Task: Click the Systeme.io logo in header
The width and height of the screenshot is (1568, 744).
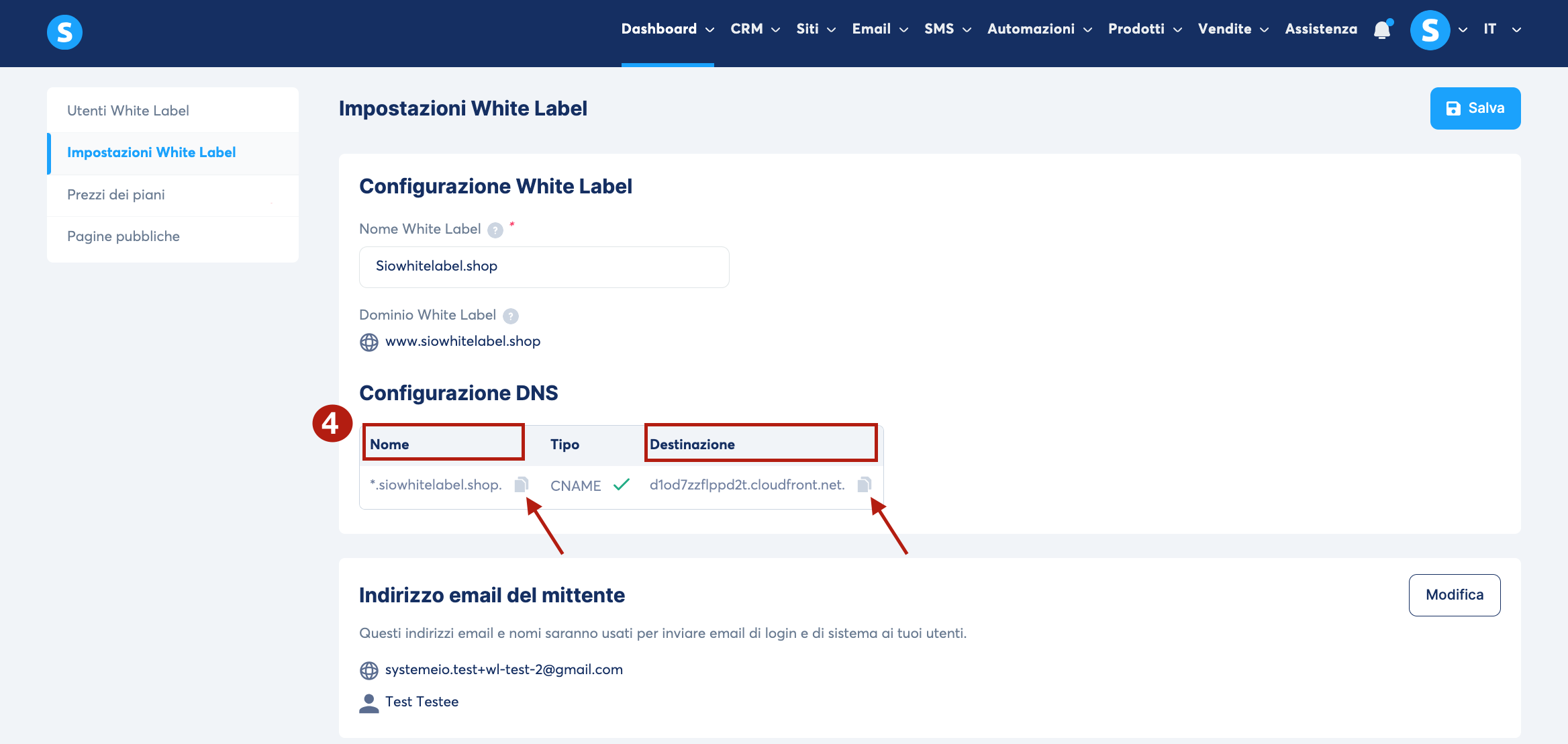Action: pyautogui.click(x=64, y=32)
